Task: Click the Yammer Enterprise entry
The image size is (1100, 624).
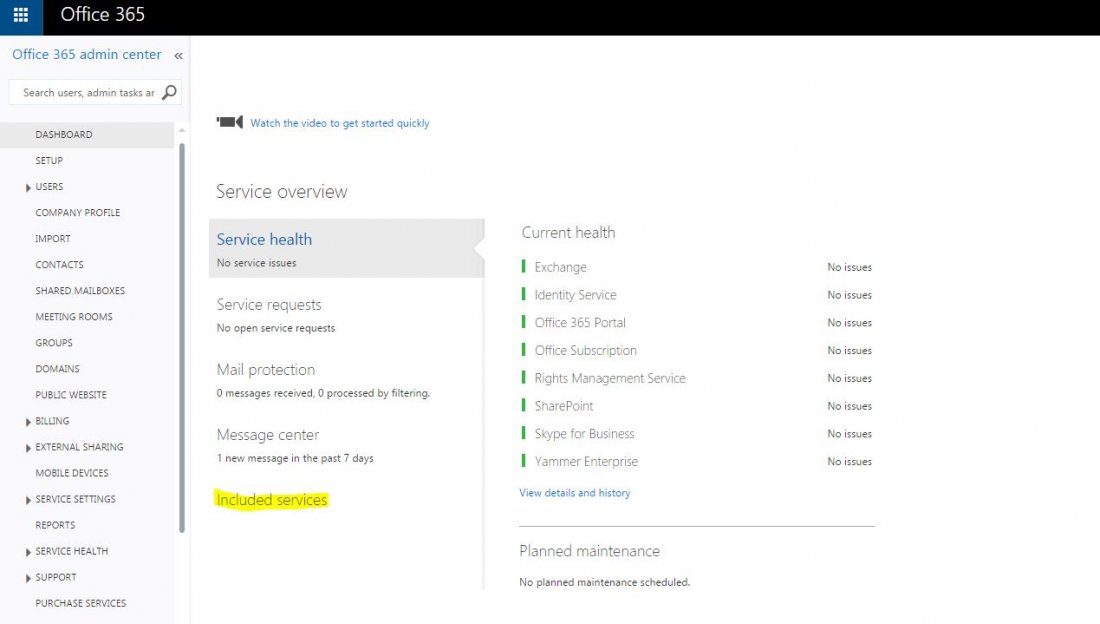Action: point(586,462)
